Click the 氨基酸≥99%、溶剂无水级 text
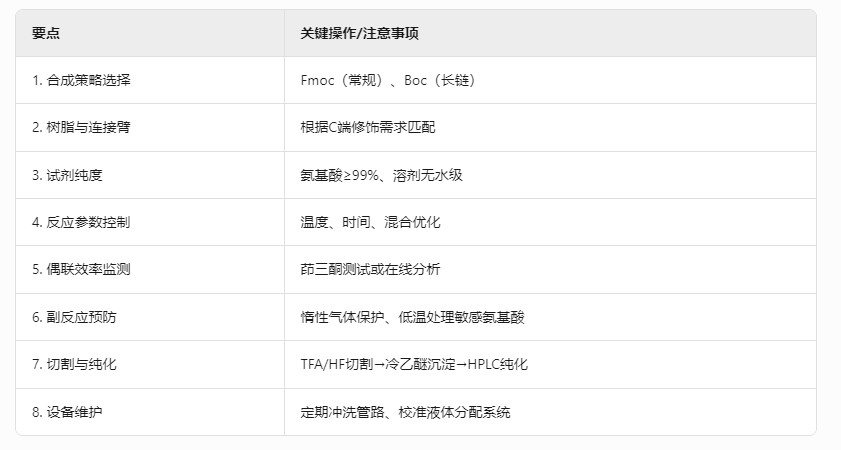841x450 pixels. click(x=381, y=175)
